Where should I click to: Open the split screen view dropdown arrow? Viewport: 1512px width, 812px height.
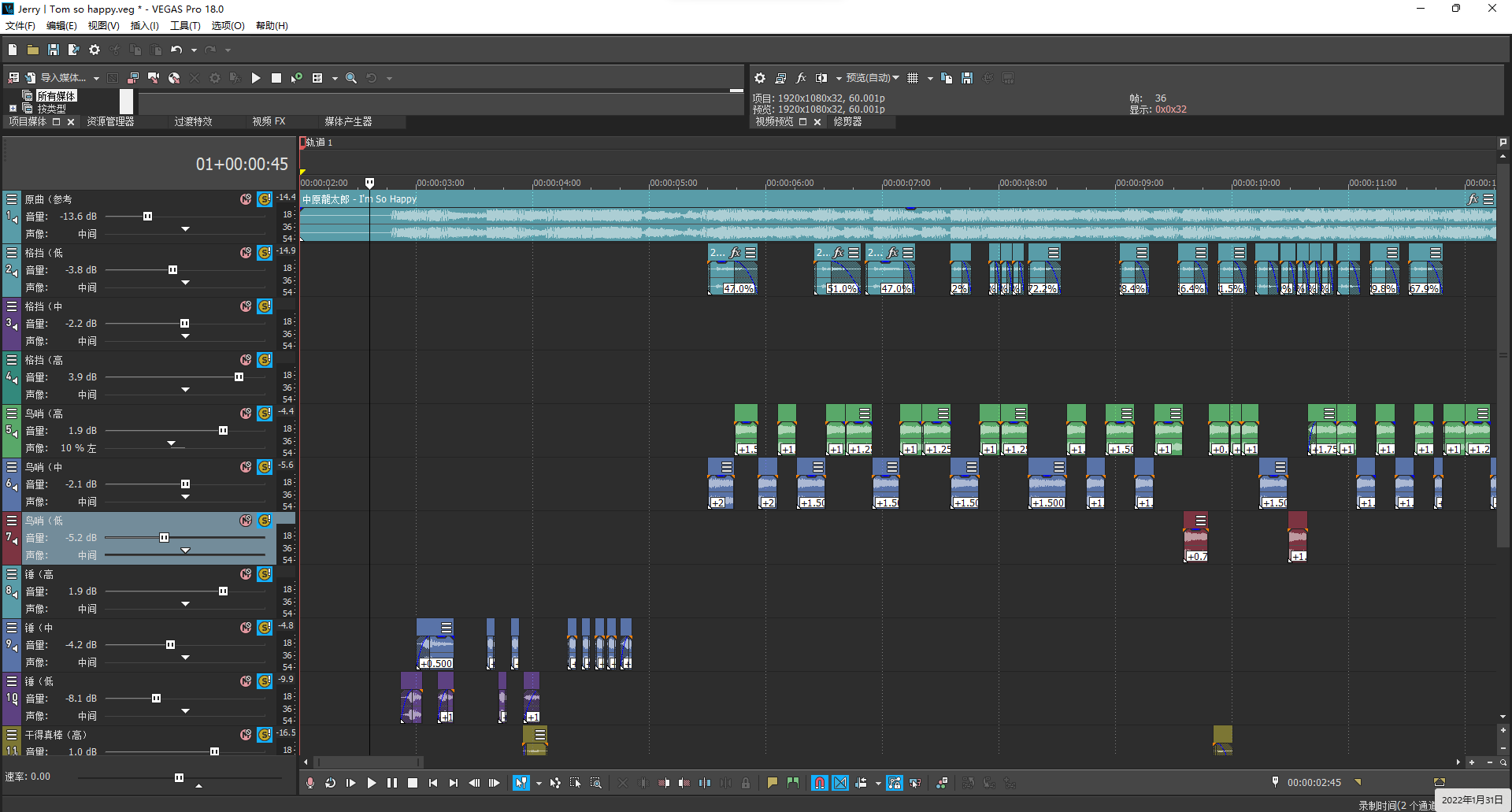(839, 78)
